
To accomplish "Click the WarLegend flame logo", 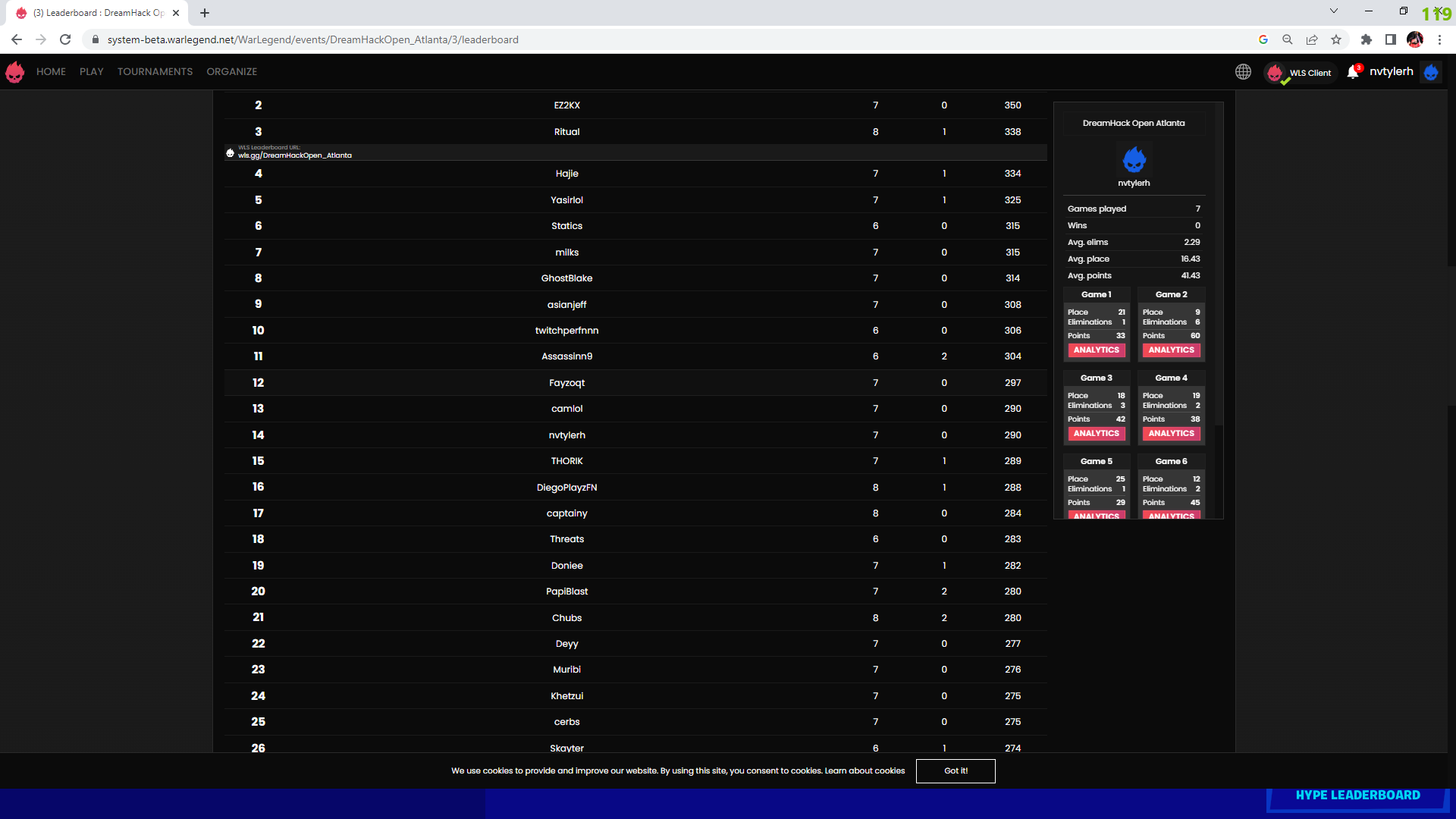I will click(x=15, y=72).
